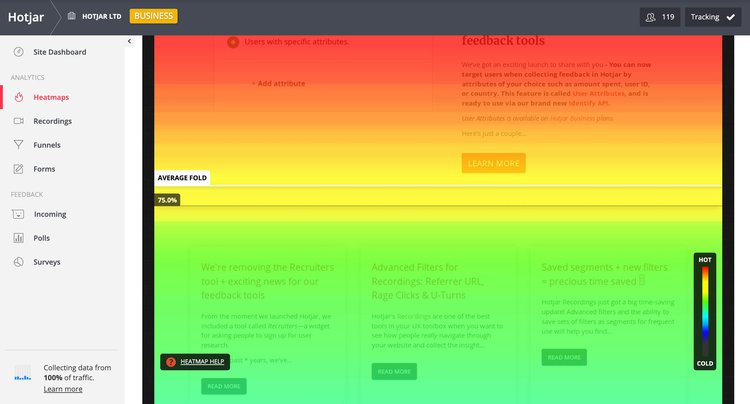Open the 119 users counter
750x404 pixels.
660,17
